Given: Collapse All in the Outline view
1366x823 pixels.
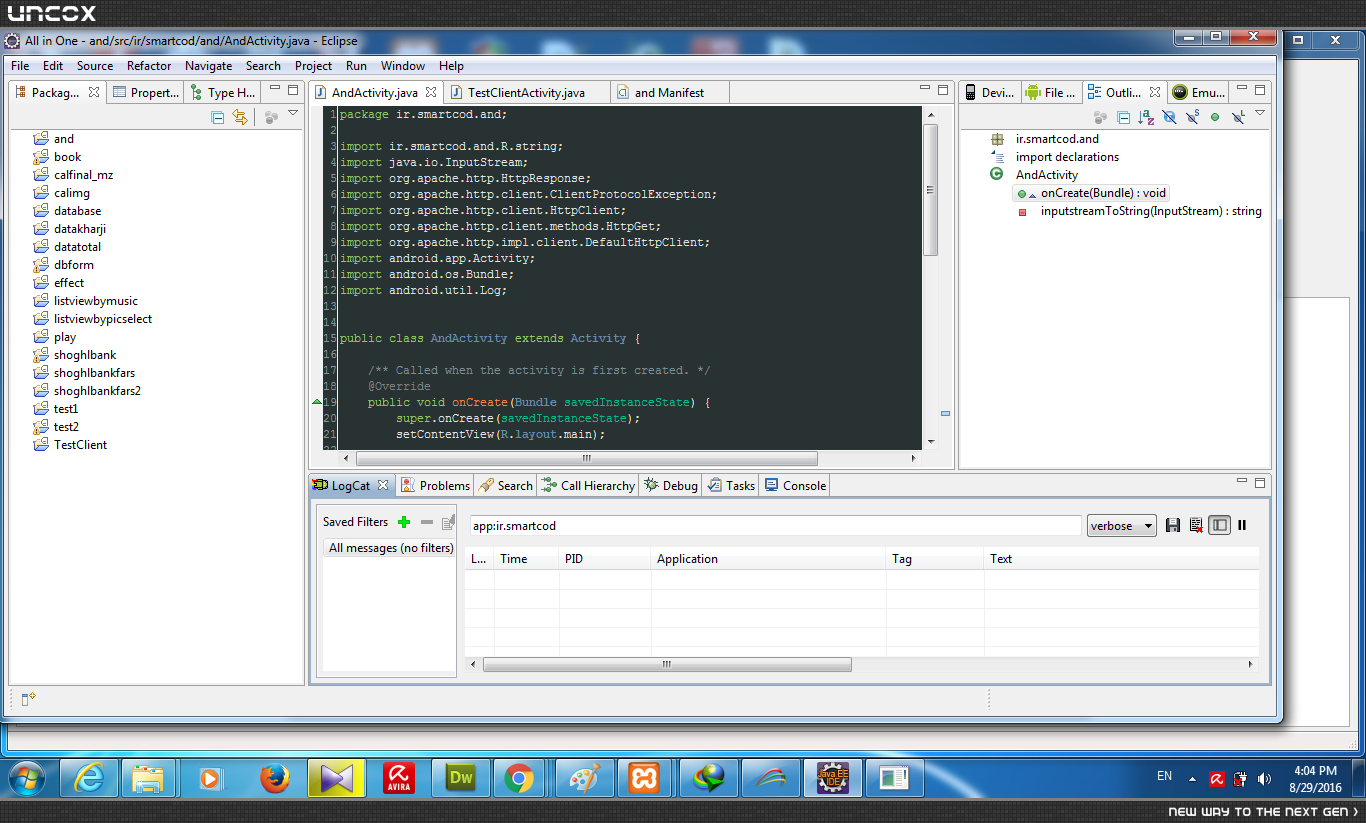Looking at the screenshot, I should click(1123, 117).
